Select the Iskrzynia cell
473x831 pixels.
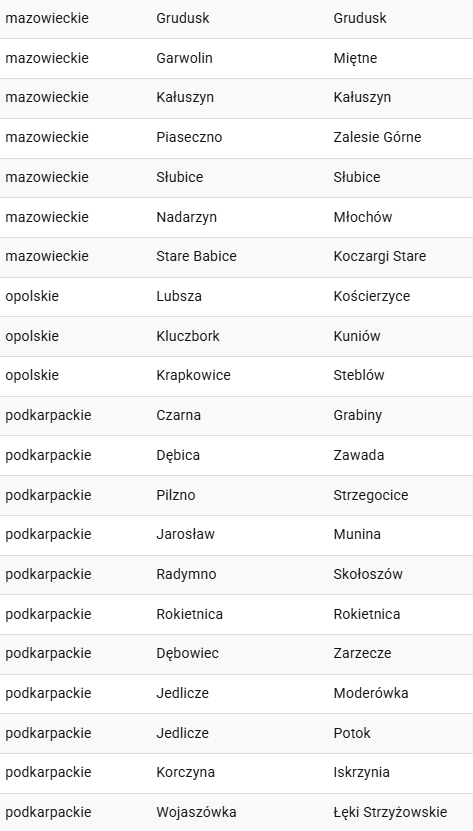click(x=361, y=773)
